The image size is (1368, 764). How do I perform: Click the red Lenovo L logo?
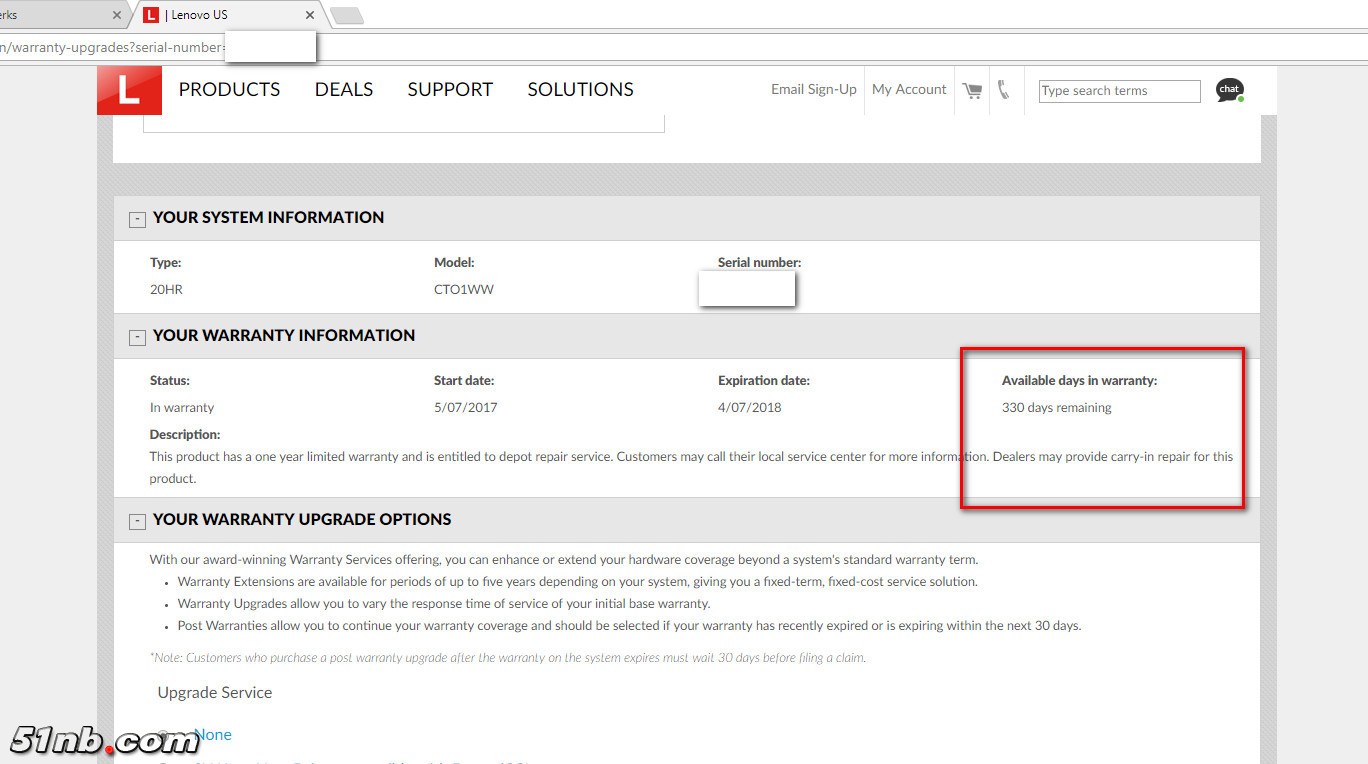[129, 91]
